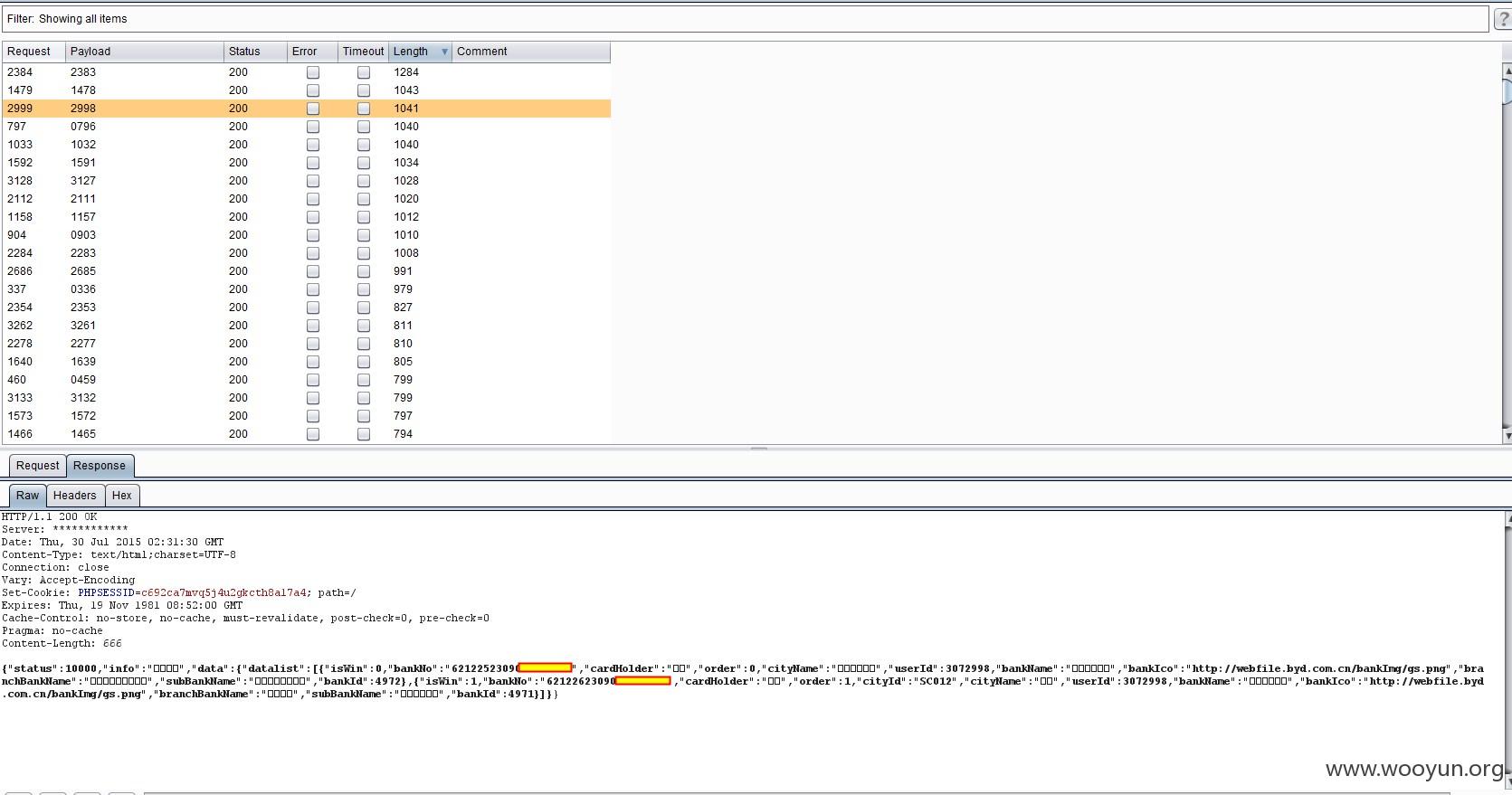Click the Filter: Showing all items bar
1512x795 pixels.
point(745,19)
